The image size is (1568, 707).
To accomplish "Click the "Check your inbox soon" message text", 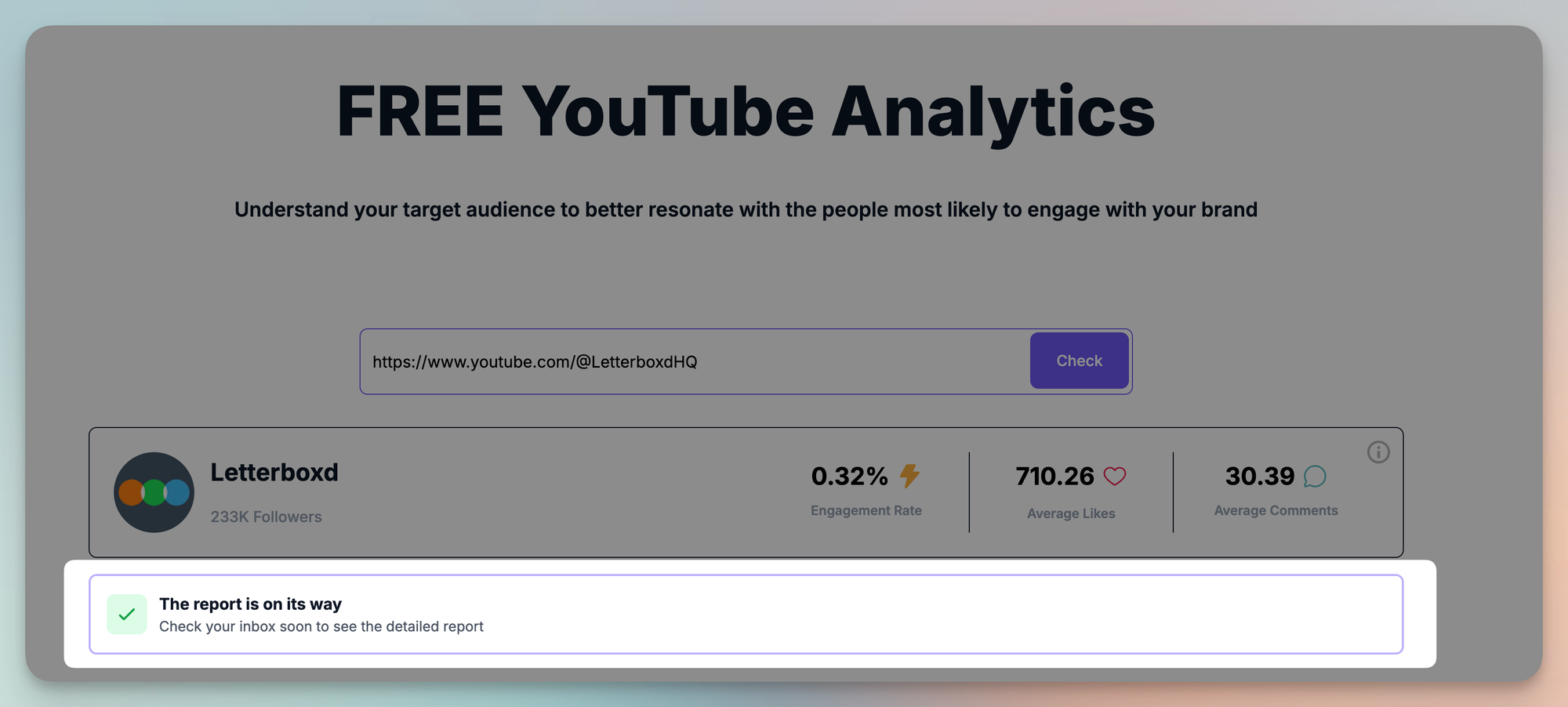I will 321,626.
